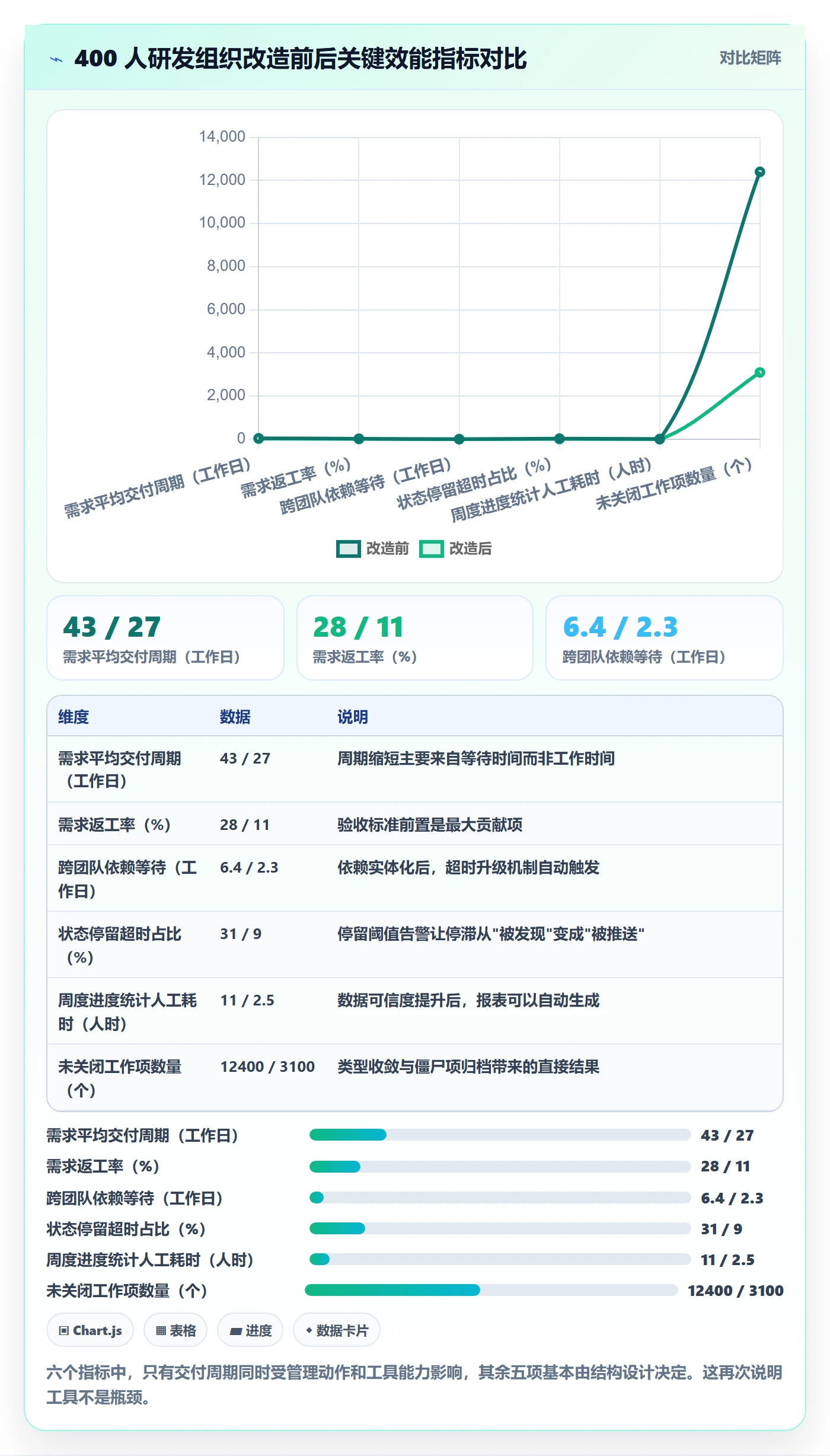
Task: Click the 需求返工率 progress bar
Action: 500,1166
